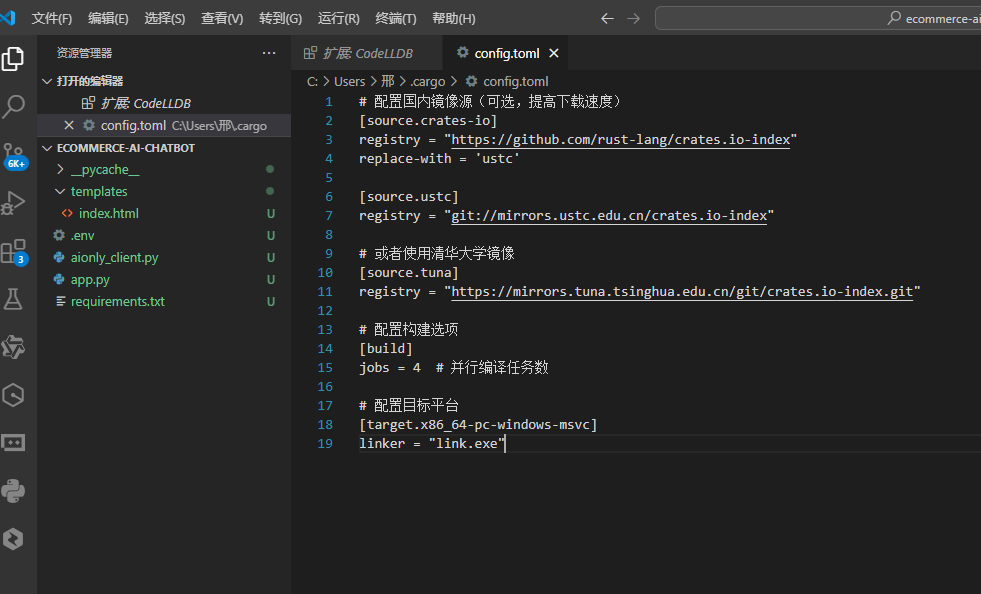Open Source Control view with 6K+ badge
The height and width of the screenshot is (594, 981).
(x=14, y=156)
